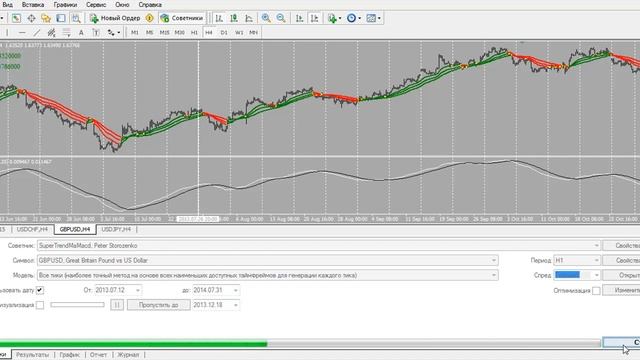Enable the visualization checkbox
This screenshot has width=640, height=360.
point(40,305)
